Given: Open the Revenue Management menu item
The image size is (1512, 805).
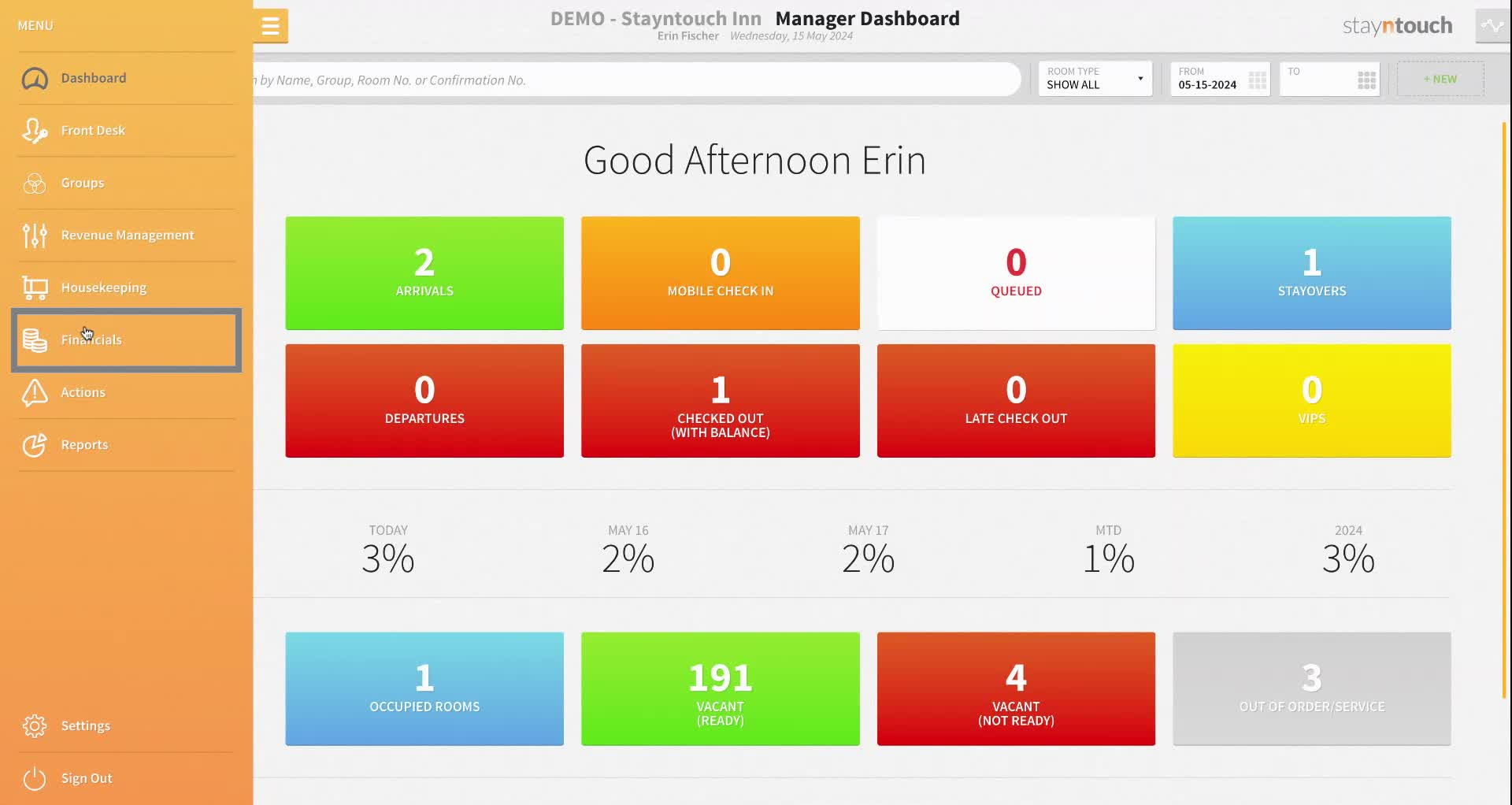Looking at the screenshot, I should coord(127,235).
